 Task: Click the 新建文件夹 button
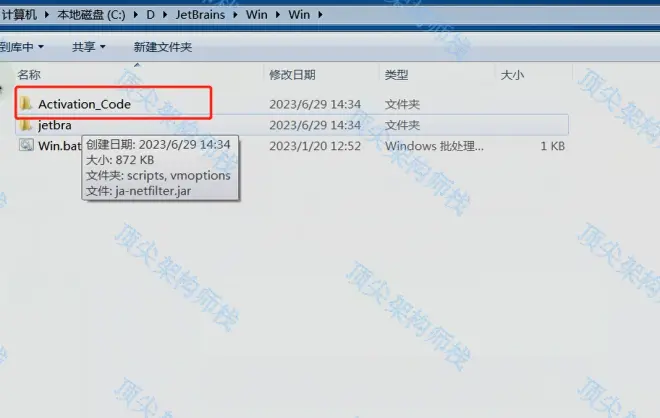click(163, 47)
